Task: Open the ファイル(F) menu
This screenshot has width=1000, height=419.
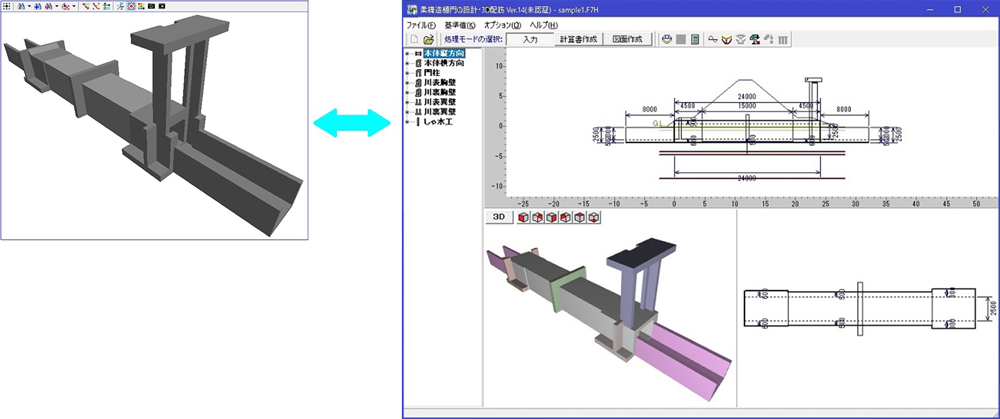Action: 421,26
